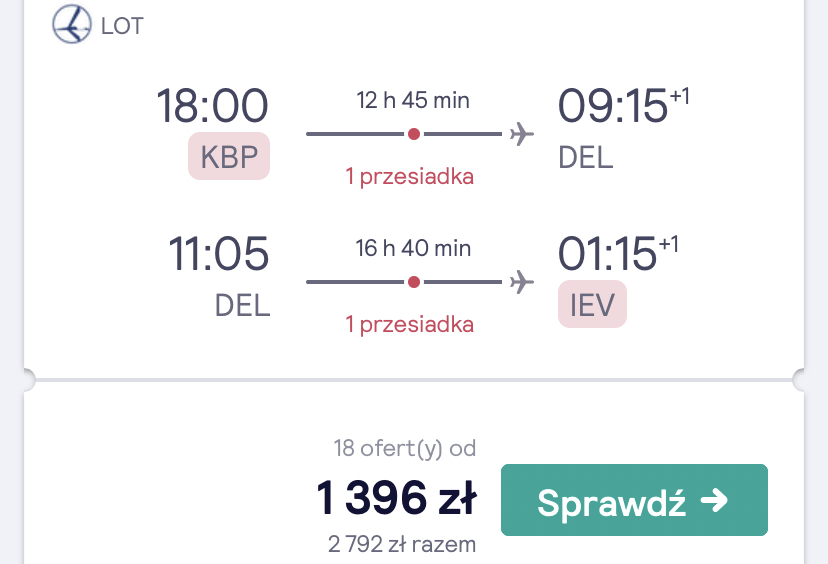The height and width of the screenshot is (564, 828).
Task: Click the Sprawdź button
Action: [634, 500]
